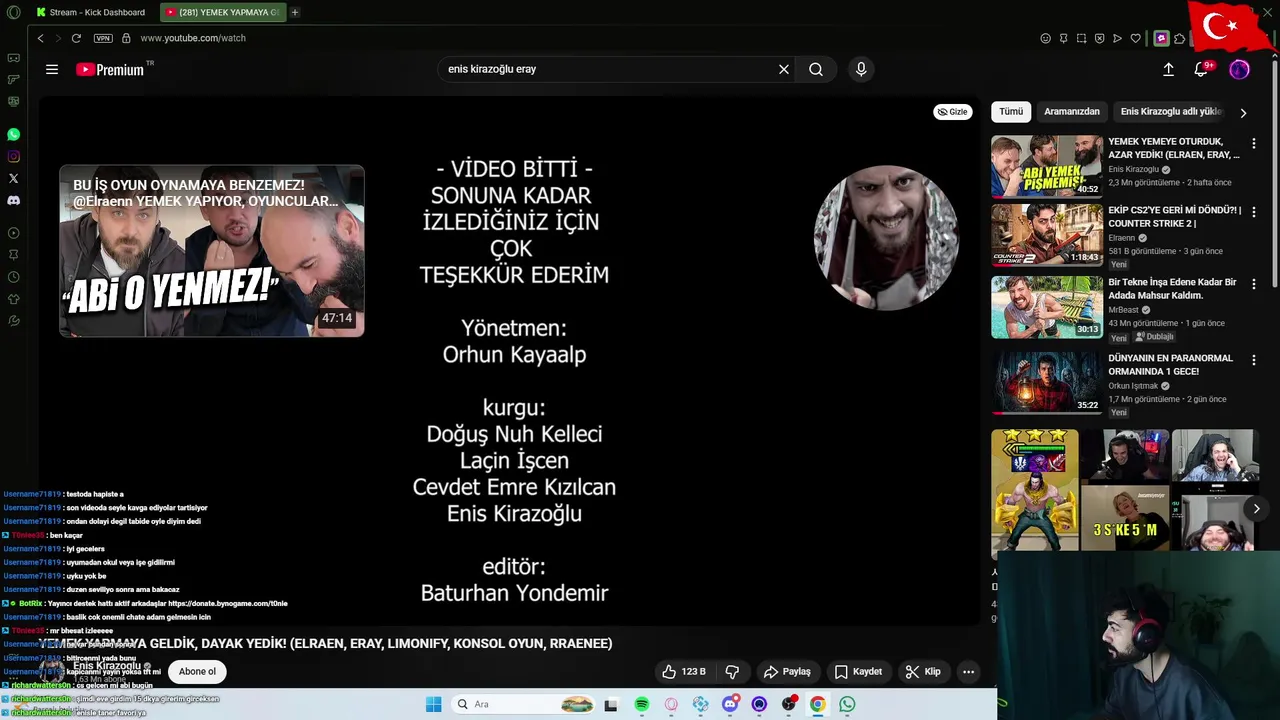Select the Aramanızdan filter chip
Screen dimensions: 1280x720
pyautogui.click(x=1072, y=112)
